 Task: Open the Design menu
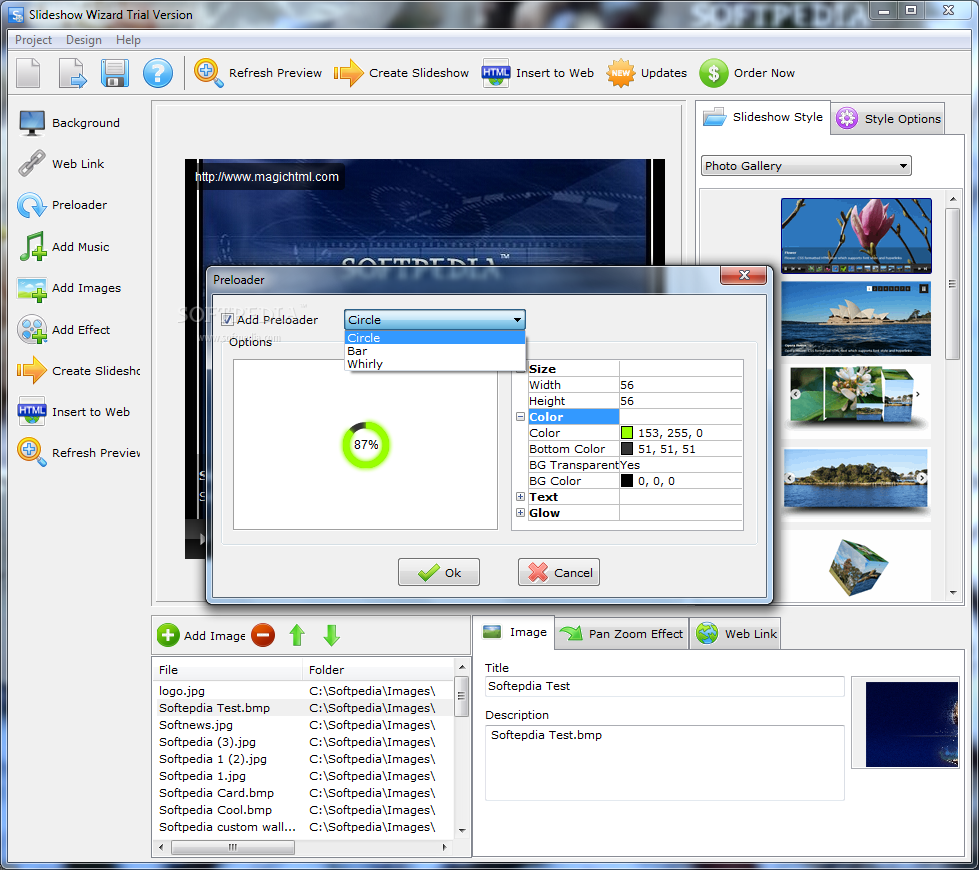tap(84, 40)
